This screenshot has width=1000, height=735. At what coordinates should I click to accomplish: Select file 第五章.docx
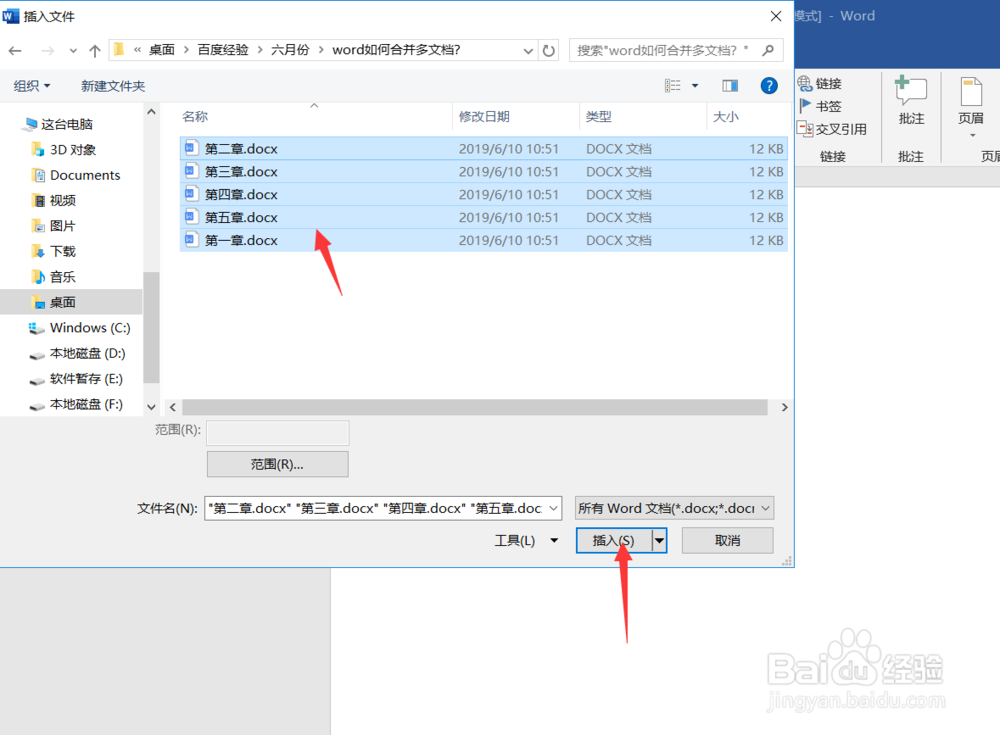coord(483,218)
